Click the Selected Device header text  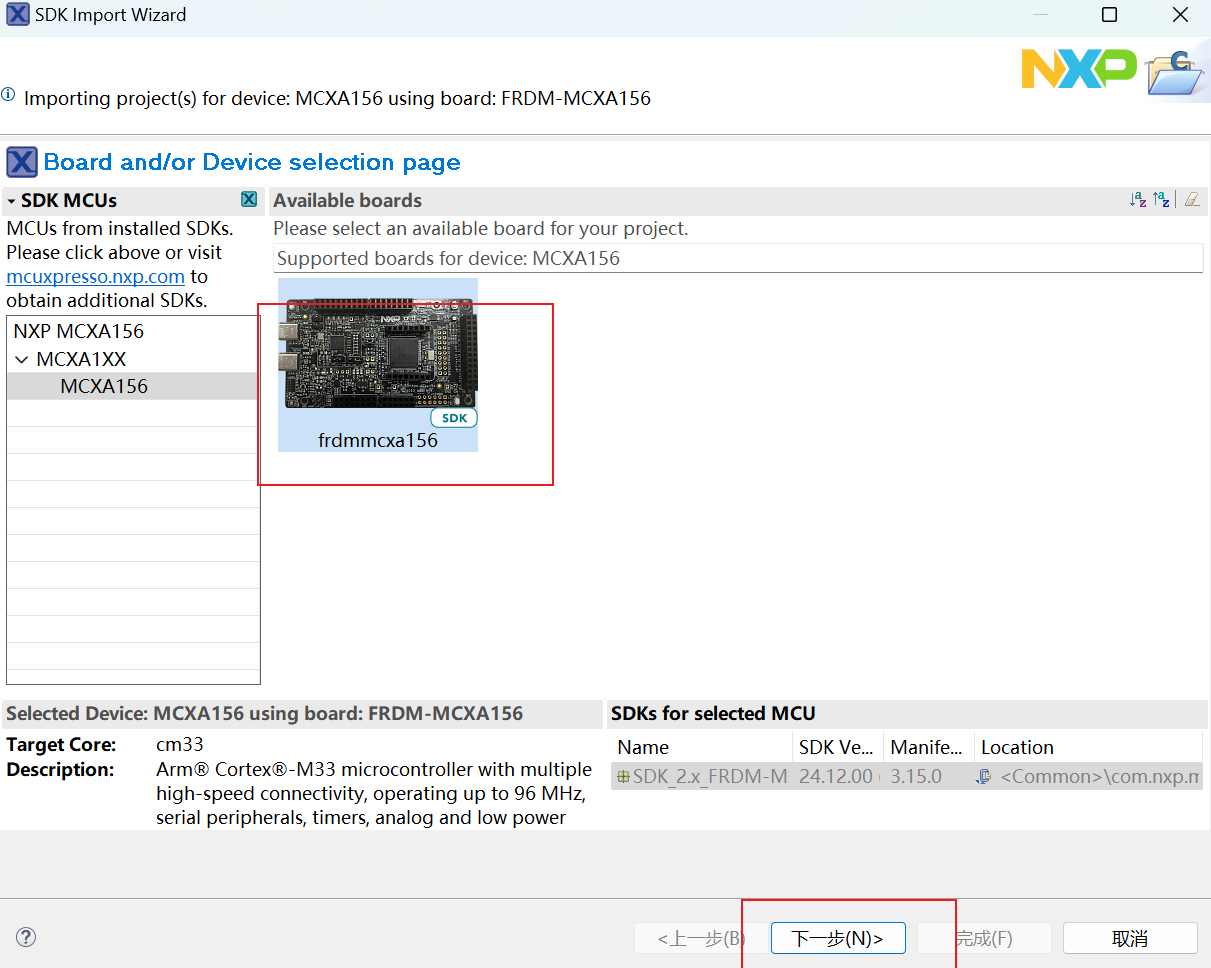pyautogui.click(x=265, y=713)
